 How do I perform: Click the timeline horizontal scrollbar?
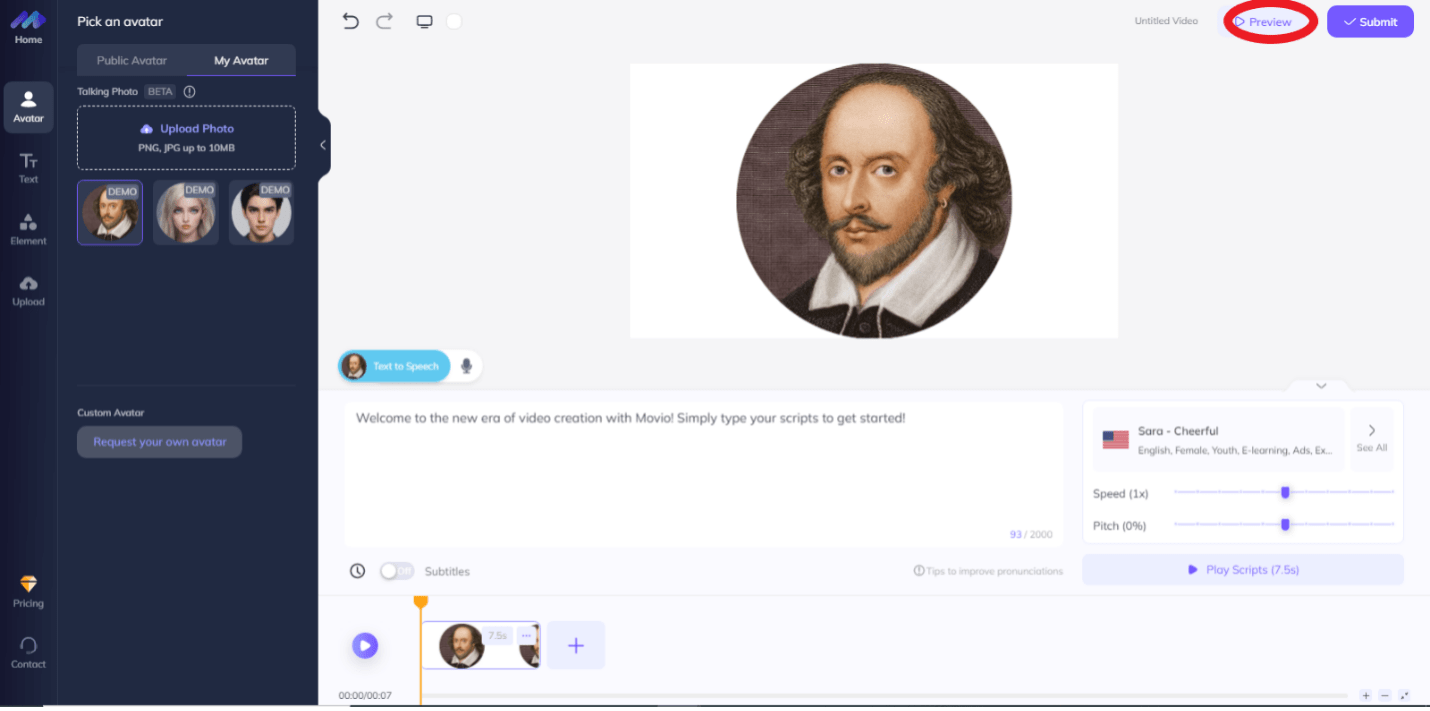point(885,695)
